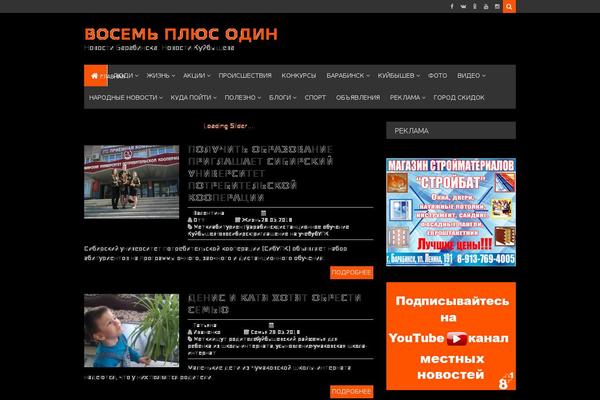Open the СПОРТ menu item
The image size is (600, 400).
[x=315, y=98]
